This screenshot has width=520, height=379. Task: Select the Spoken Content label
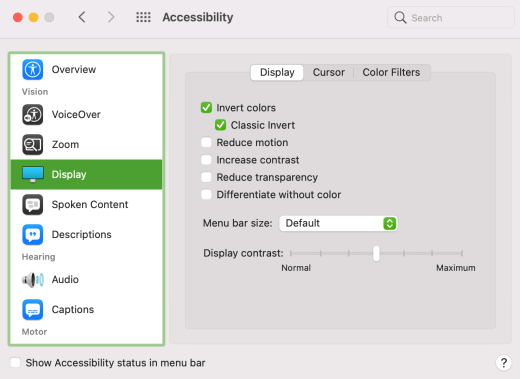pos(90,205)
